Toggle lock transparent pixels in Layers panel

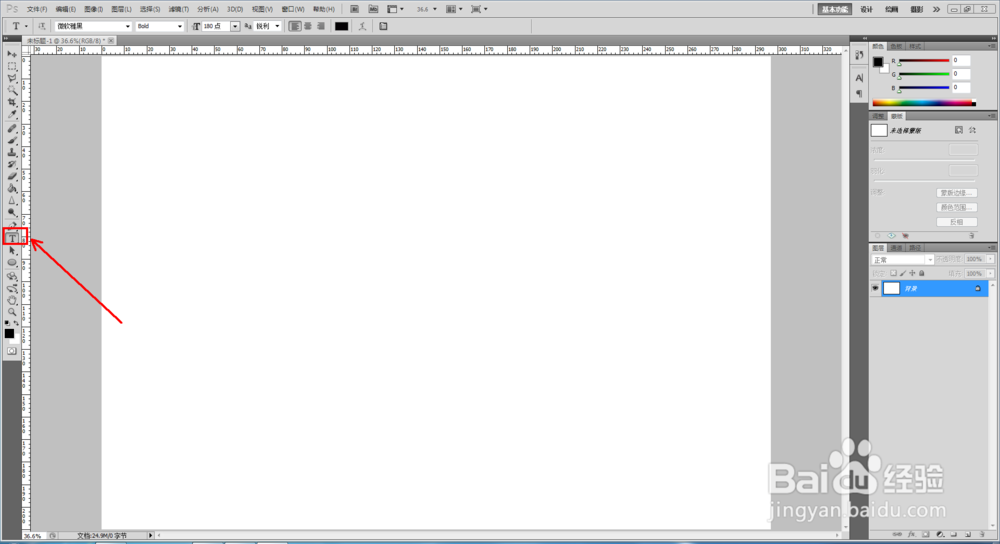(893, 273)
